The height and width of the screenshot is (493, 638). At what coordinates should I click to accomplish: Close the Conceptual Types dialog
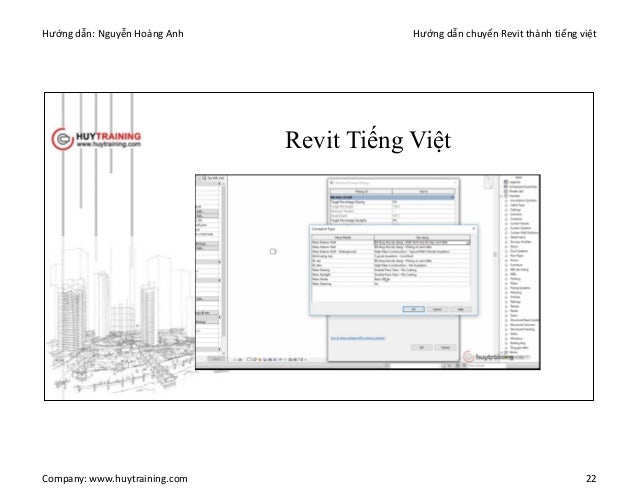coord(473,229)
